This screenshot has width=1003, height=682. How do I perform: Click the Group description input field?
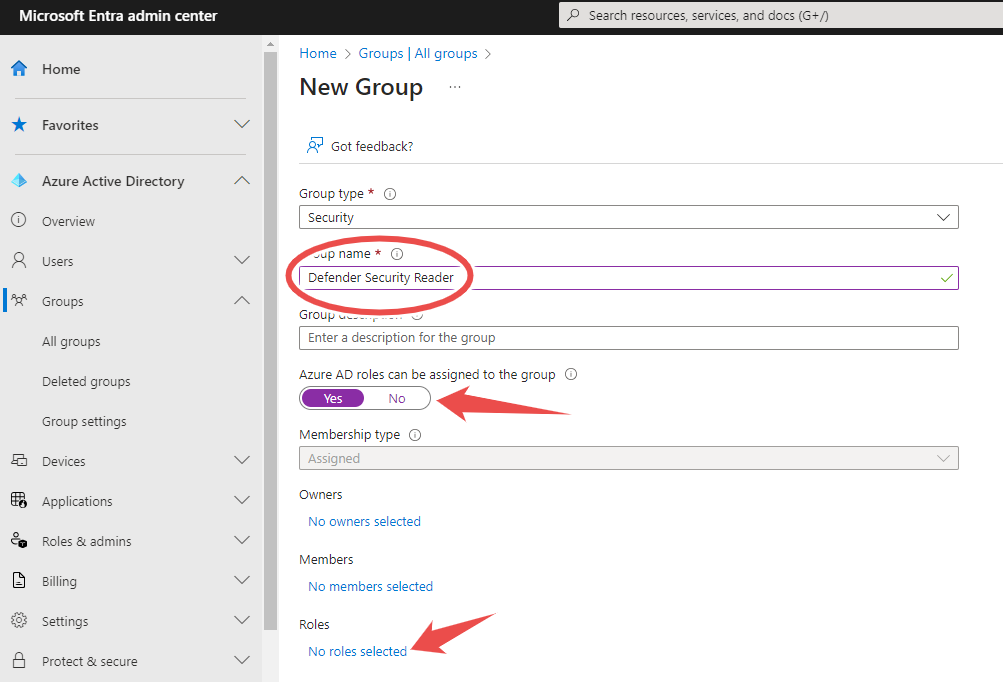tap(629, 338)
